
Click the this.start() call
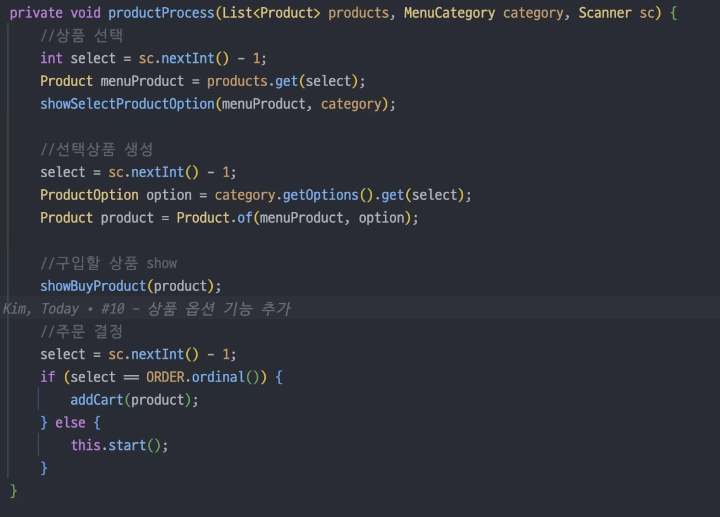point(119,445)
